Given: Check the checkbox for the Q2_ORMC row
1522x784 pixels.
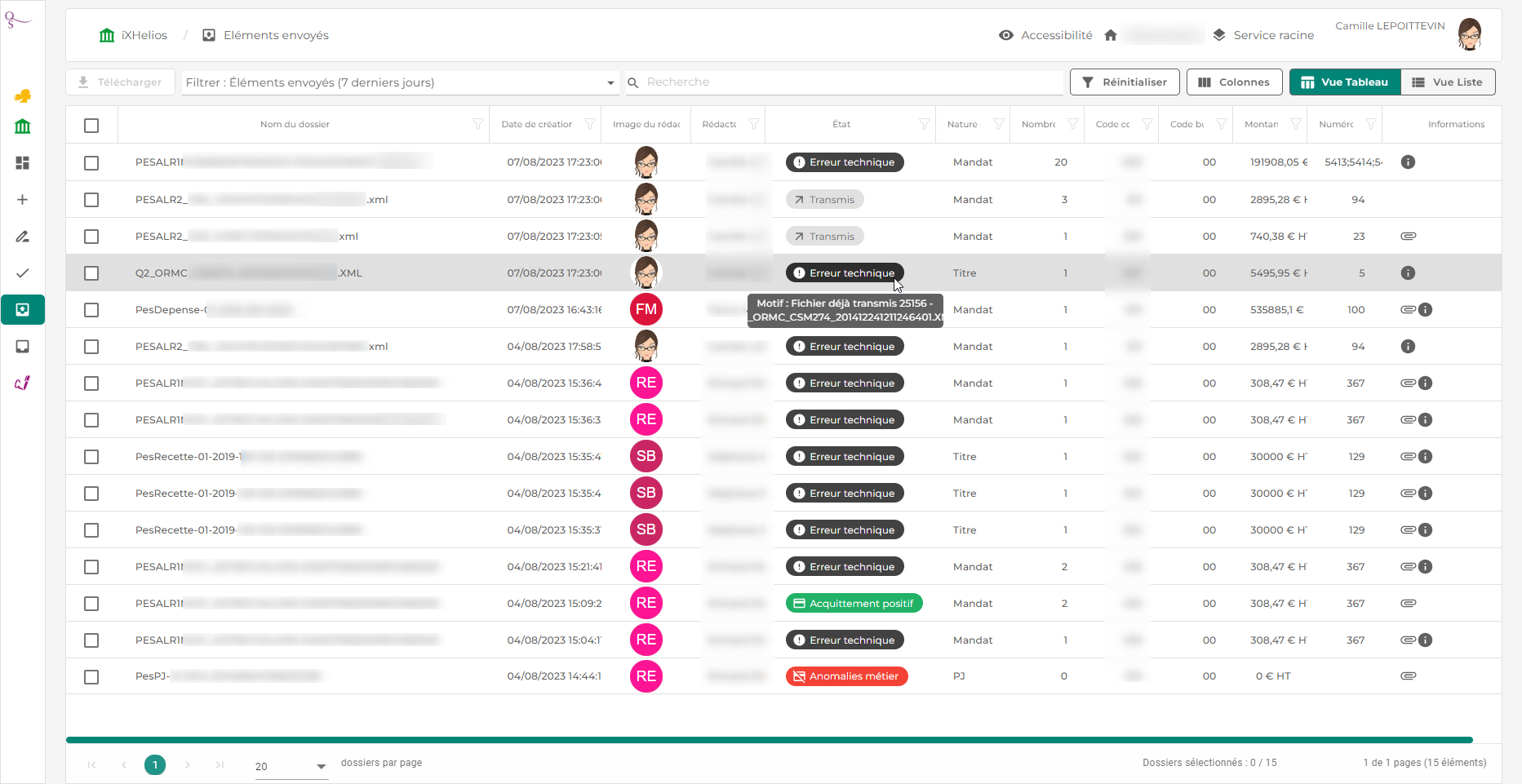Looking at the screenshot, I should (91, 273).
